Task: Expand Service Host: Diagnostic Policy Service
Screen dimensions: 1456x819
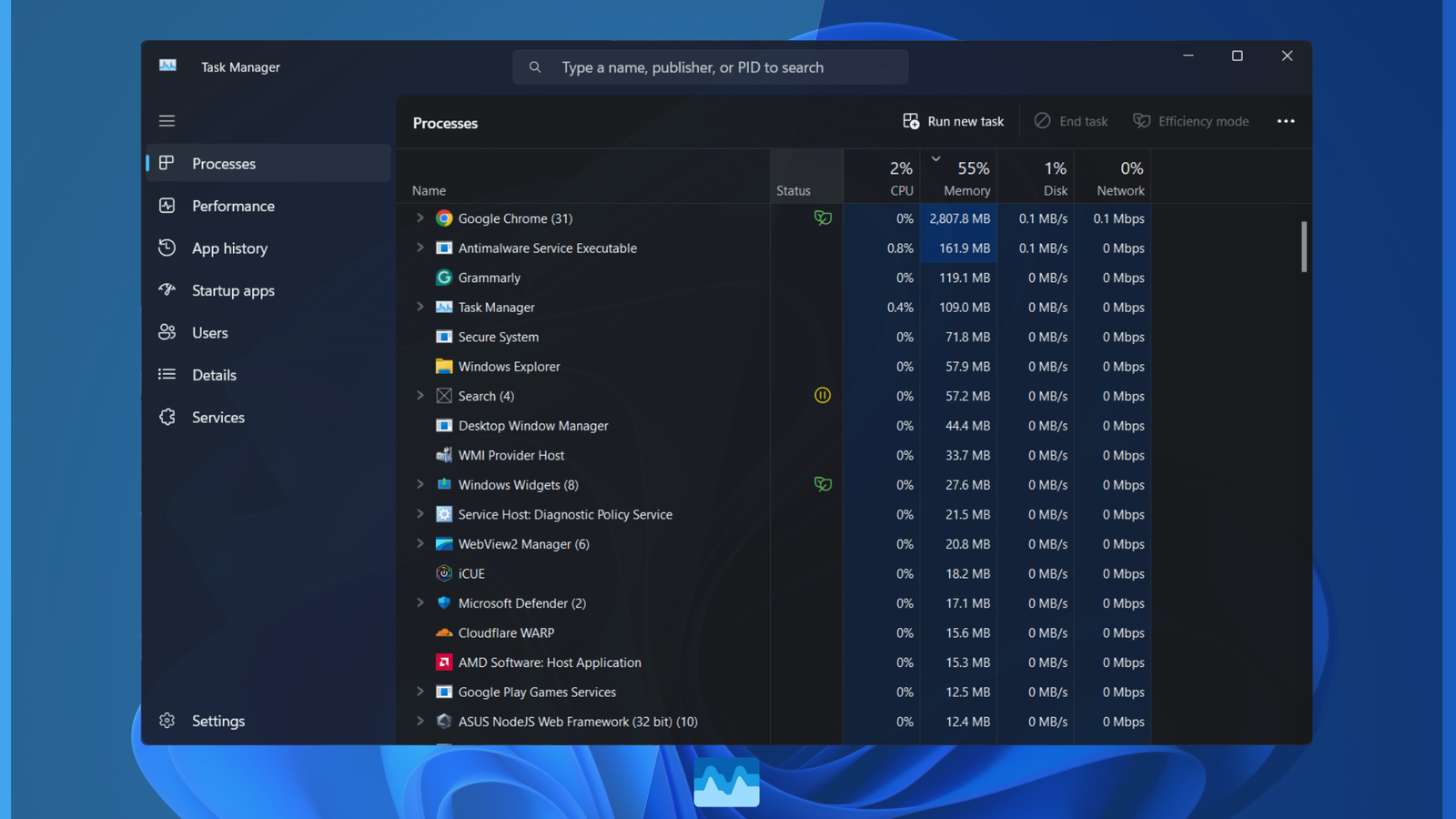Action: click(x=420, y=514)
